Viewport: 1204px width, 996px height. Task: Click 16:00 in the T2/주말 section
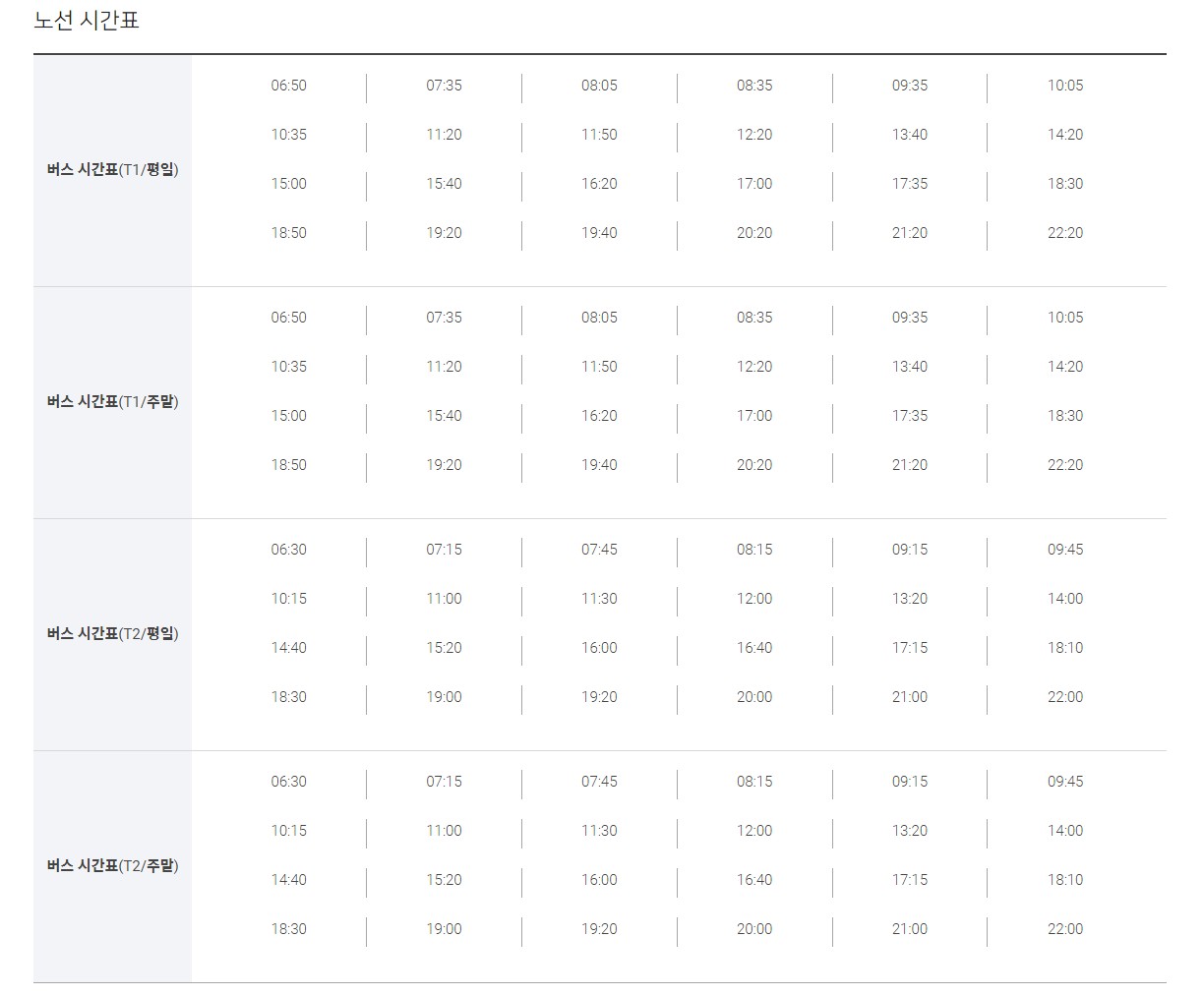[x=599, y=880]
